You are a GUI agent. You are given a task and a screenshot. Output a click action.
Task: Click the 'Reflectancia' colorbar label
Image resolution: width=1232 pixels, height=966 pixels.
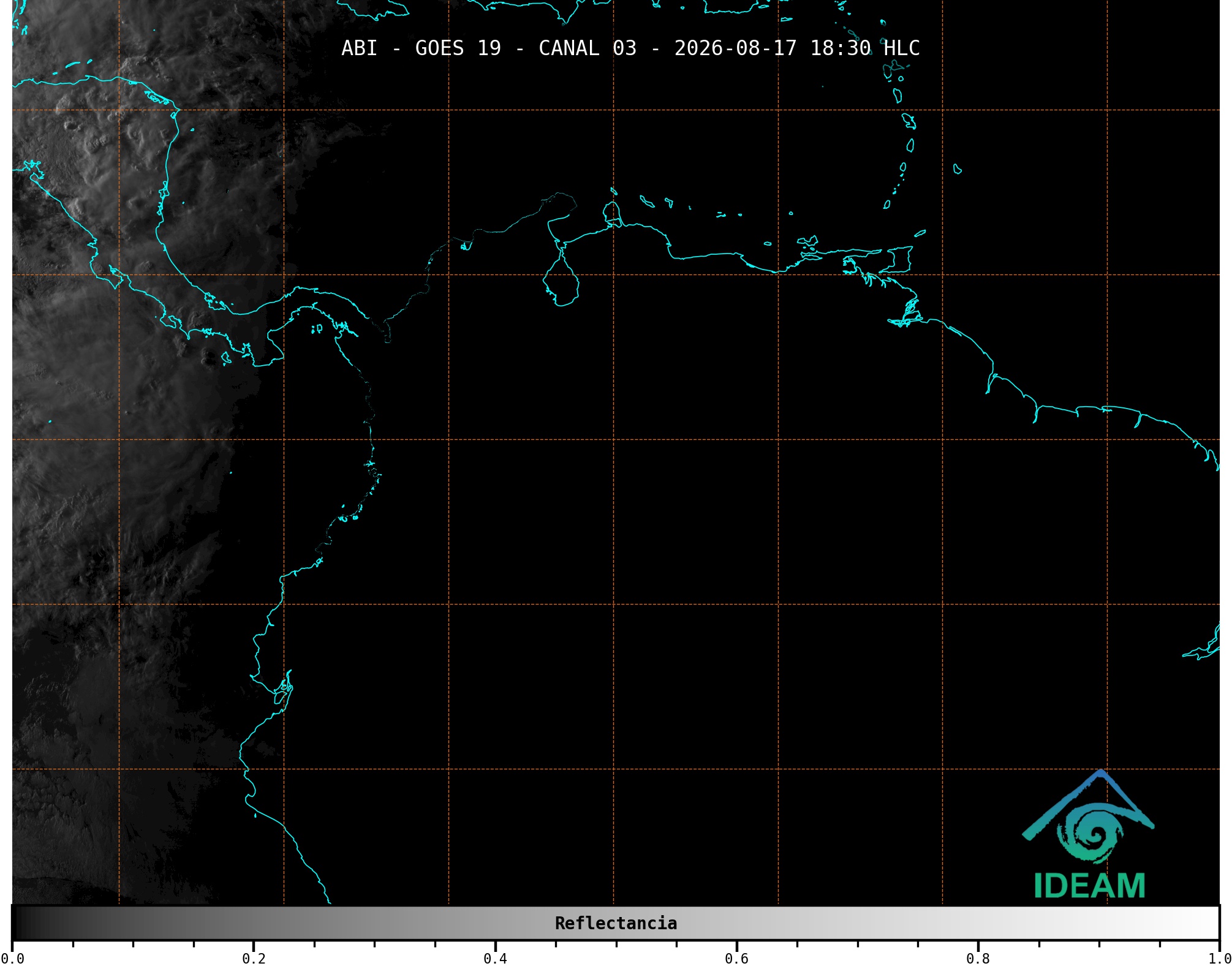point(616,923)
